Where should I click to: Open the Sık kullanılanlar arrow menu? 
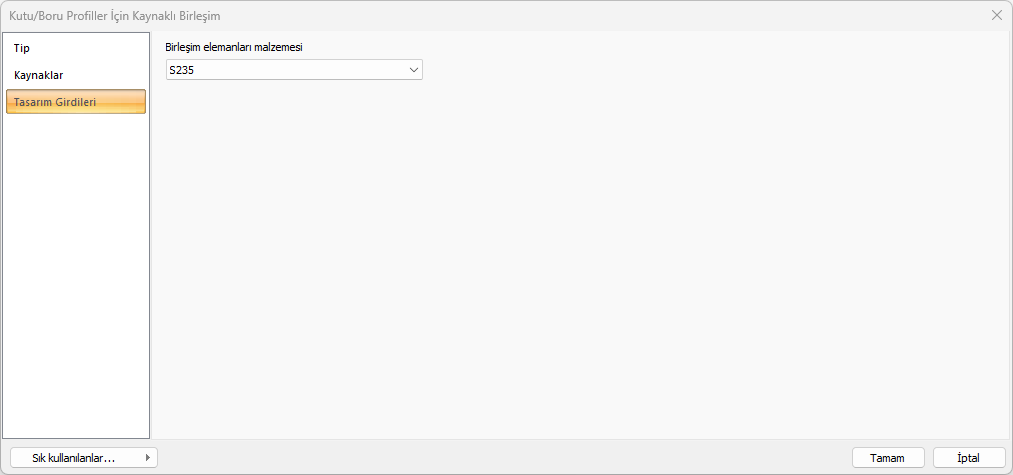pos(148,458)
